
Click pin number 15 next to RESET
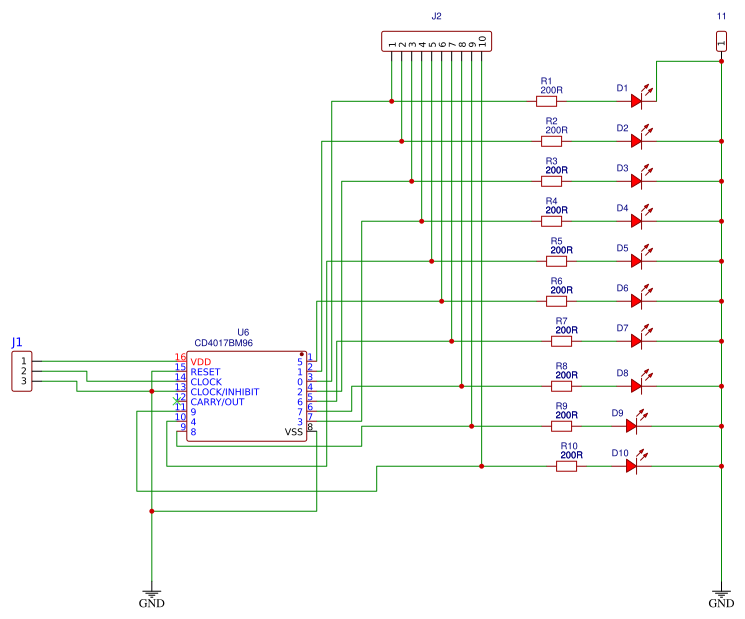click(x=180, y=367)
